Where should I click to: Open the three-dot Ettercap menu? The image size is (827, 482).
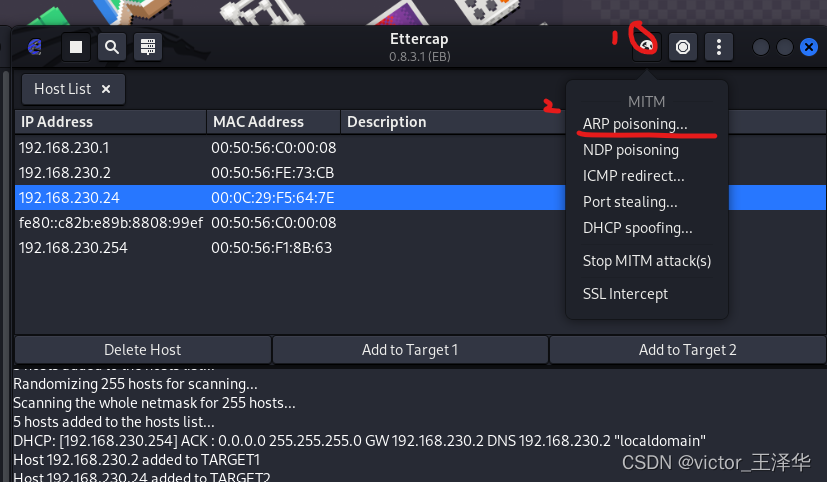pos(719,47)
